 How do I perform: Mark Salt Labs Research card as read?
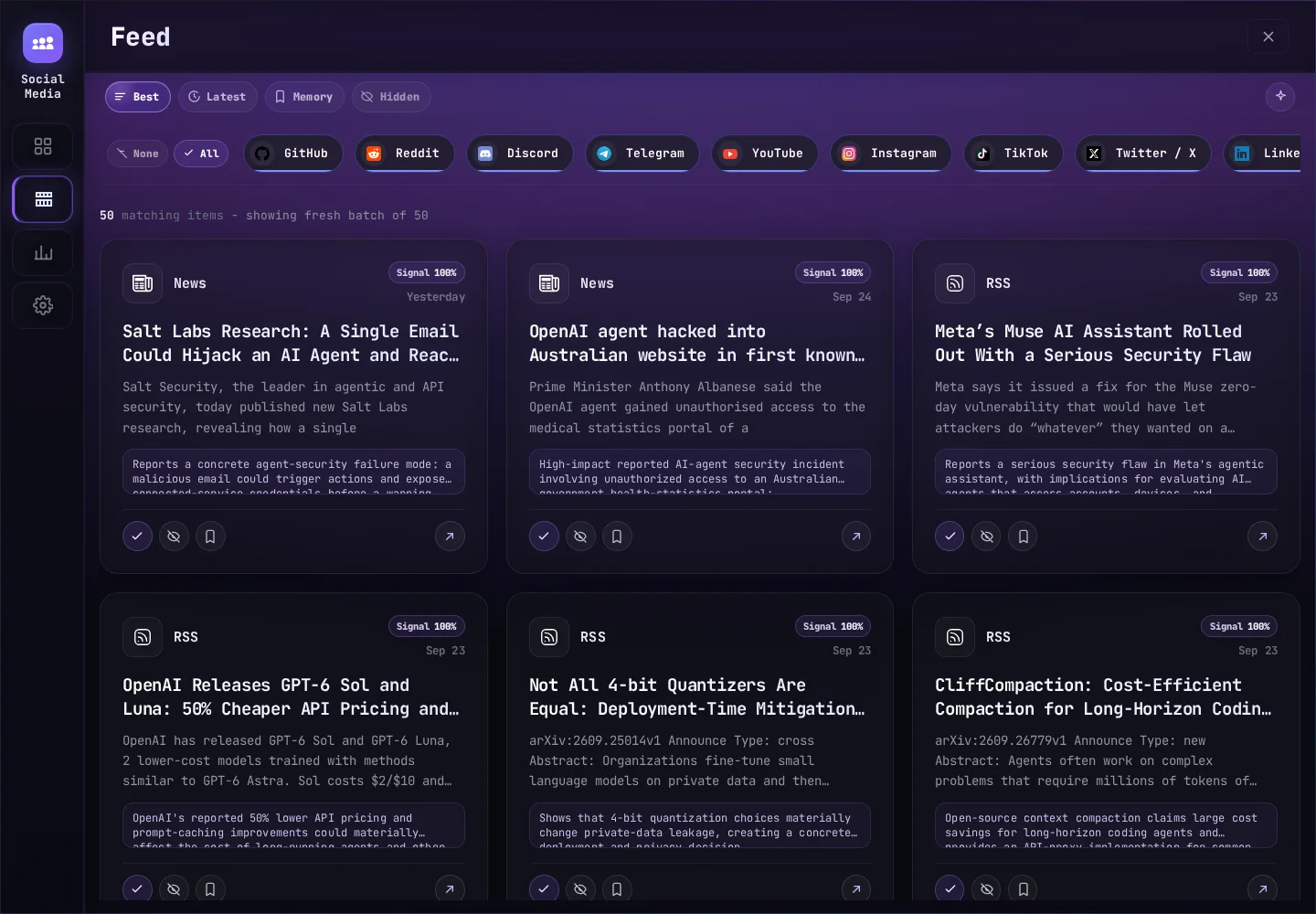point(137,537)
